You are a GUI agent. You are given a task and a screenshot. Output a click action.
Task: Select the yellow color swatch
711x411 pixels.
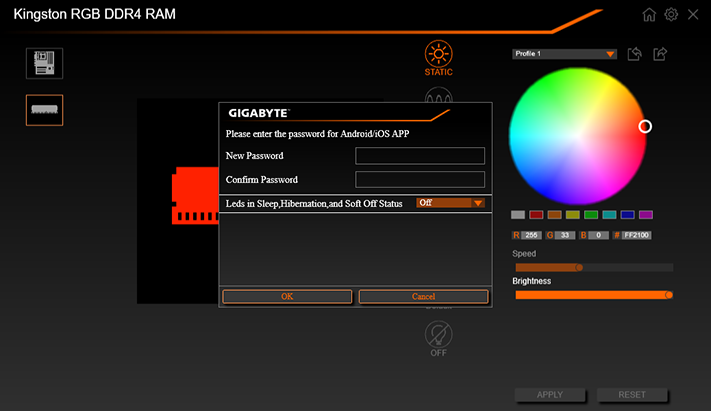tap(573, 215)
